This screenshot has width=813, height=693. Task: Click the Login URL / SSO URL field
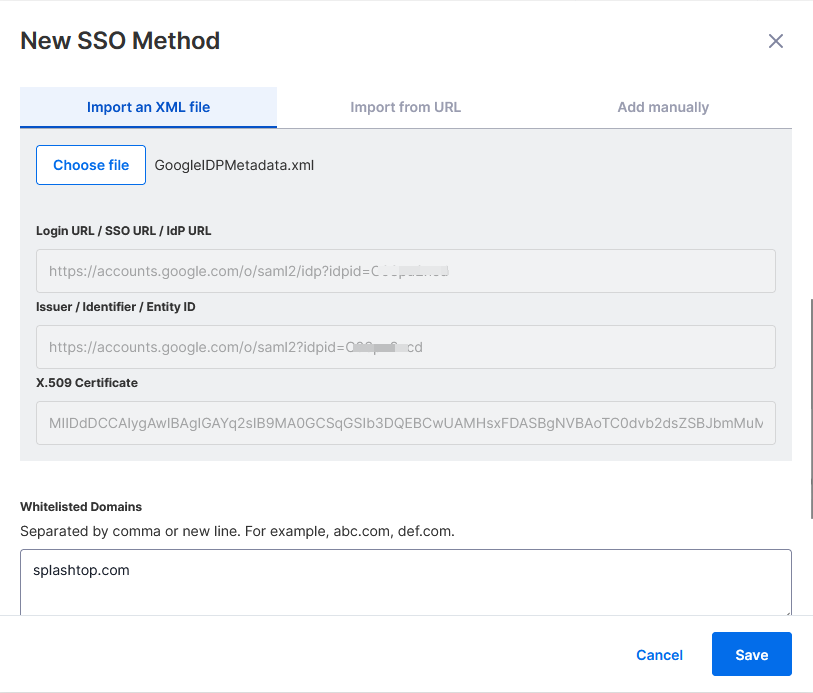405,271
